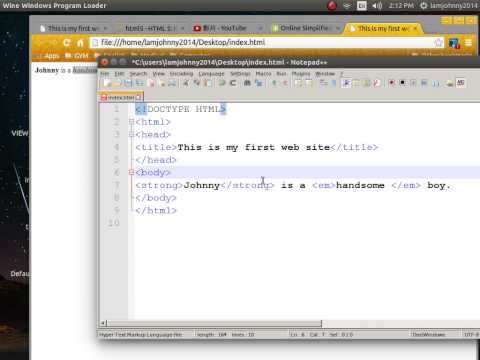Click the Run Macro Multiple Times icon
This screenshot has height=360, width=480.
click(424, 83)
